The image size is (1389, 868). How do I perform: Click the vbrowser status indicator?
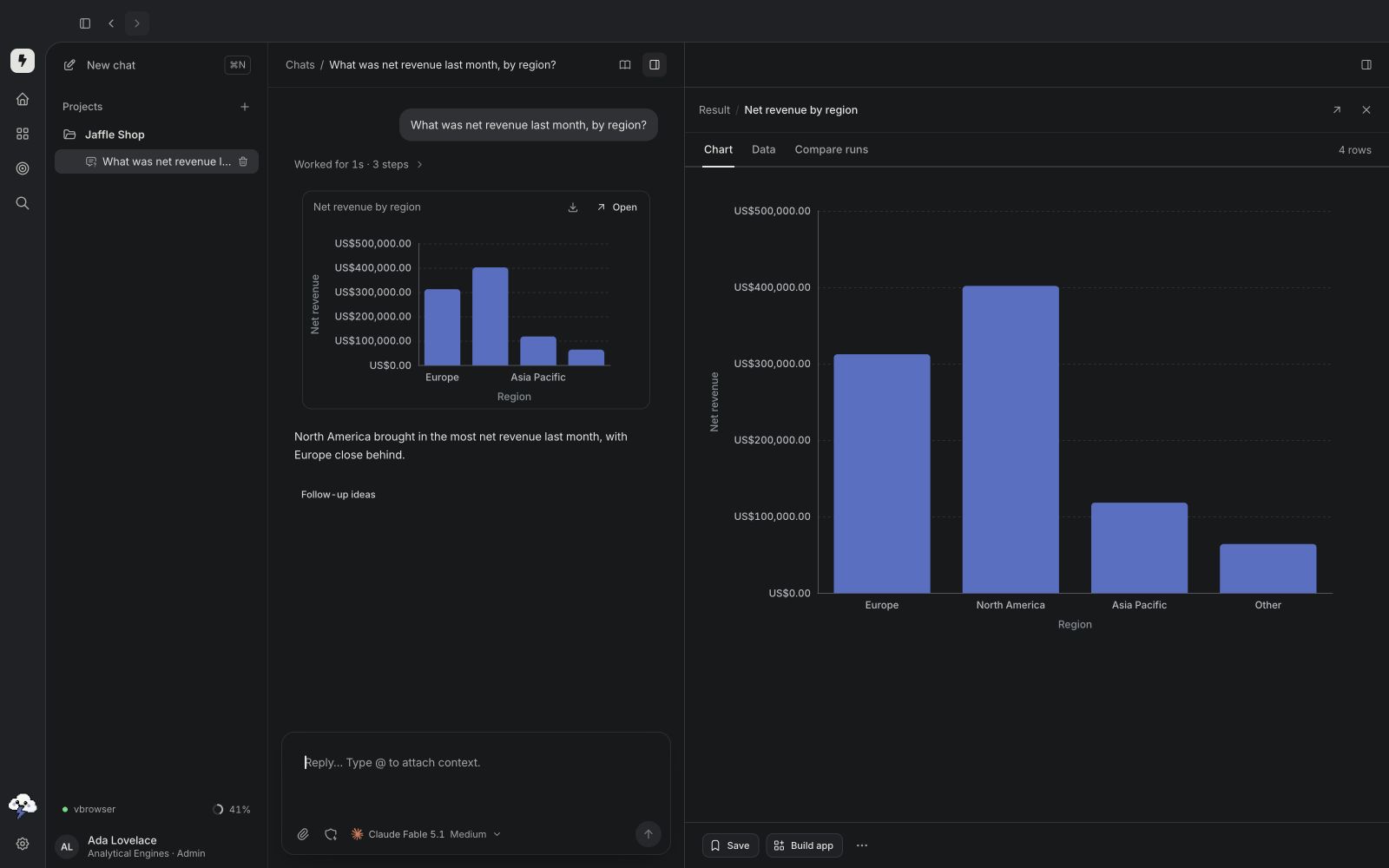(89, 809)
